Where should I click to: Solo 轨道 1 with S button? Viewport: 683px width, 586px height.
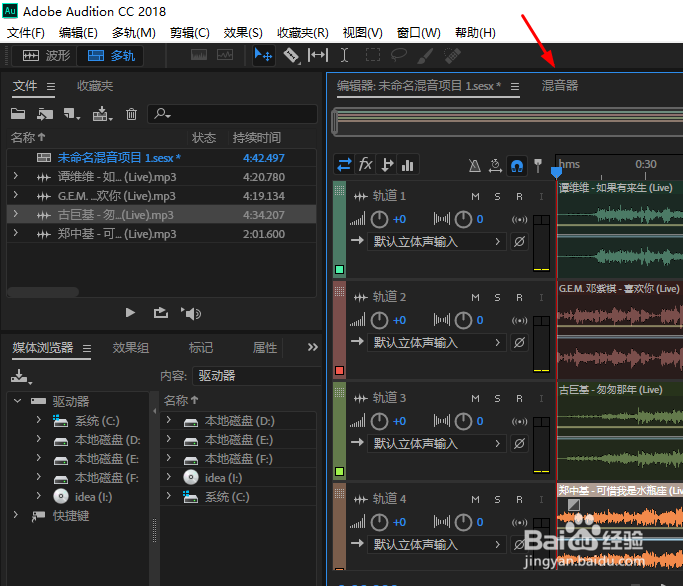click(497, 196)
